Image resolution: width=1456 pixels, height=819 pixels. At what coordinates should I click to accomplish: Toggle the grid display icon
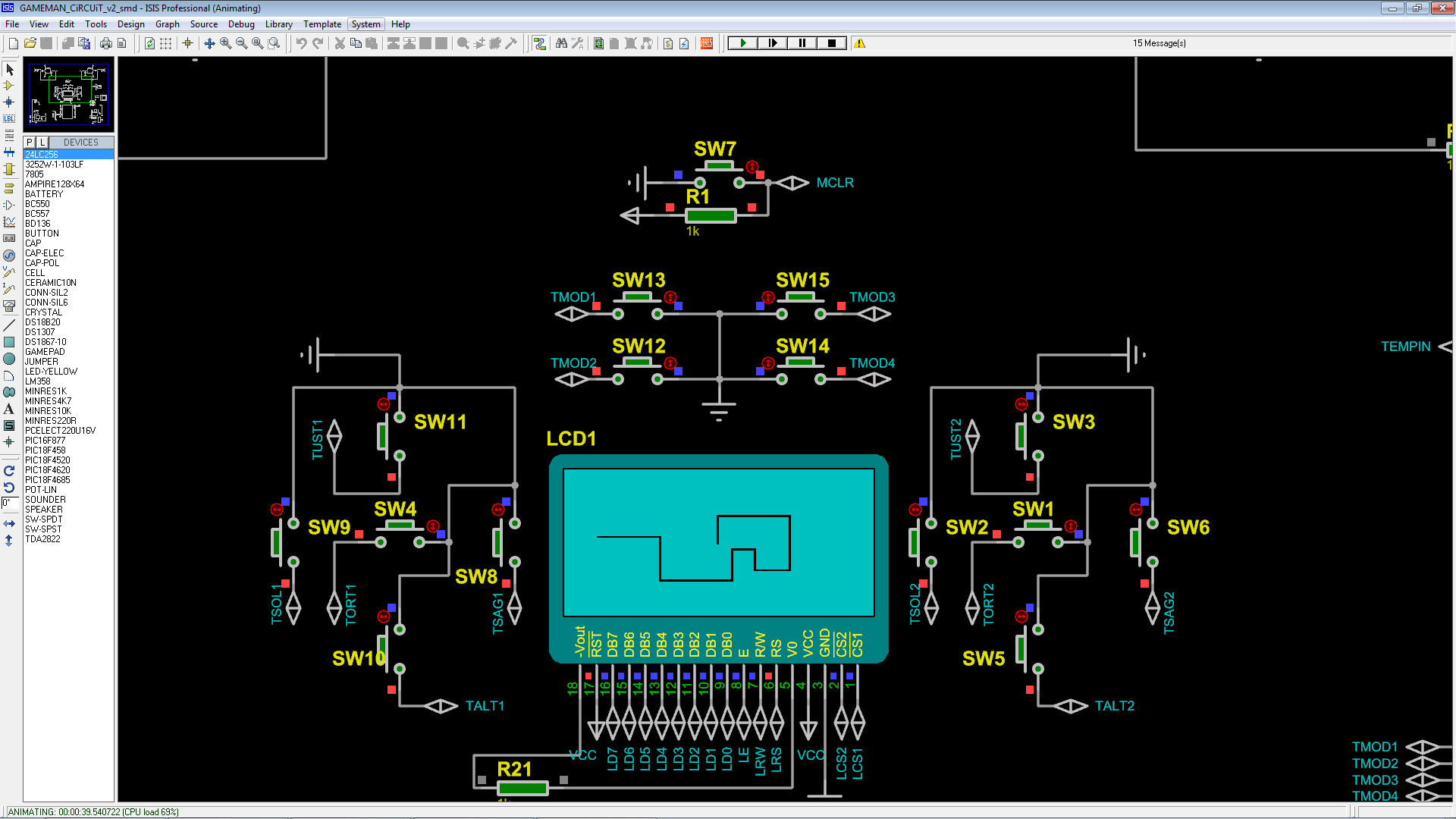tap(165, 43)
